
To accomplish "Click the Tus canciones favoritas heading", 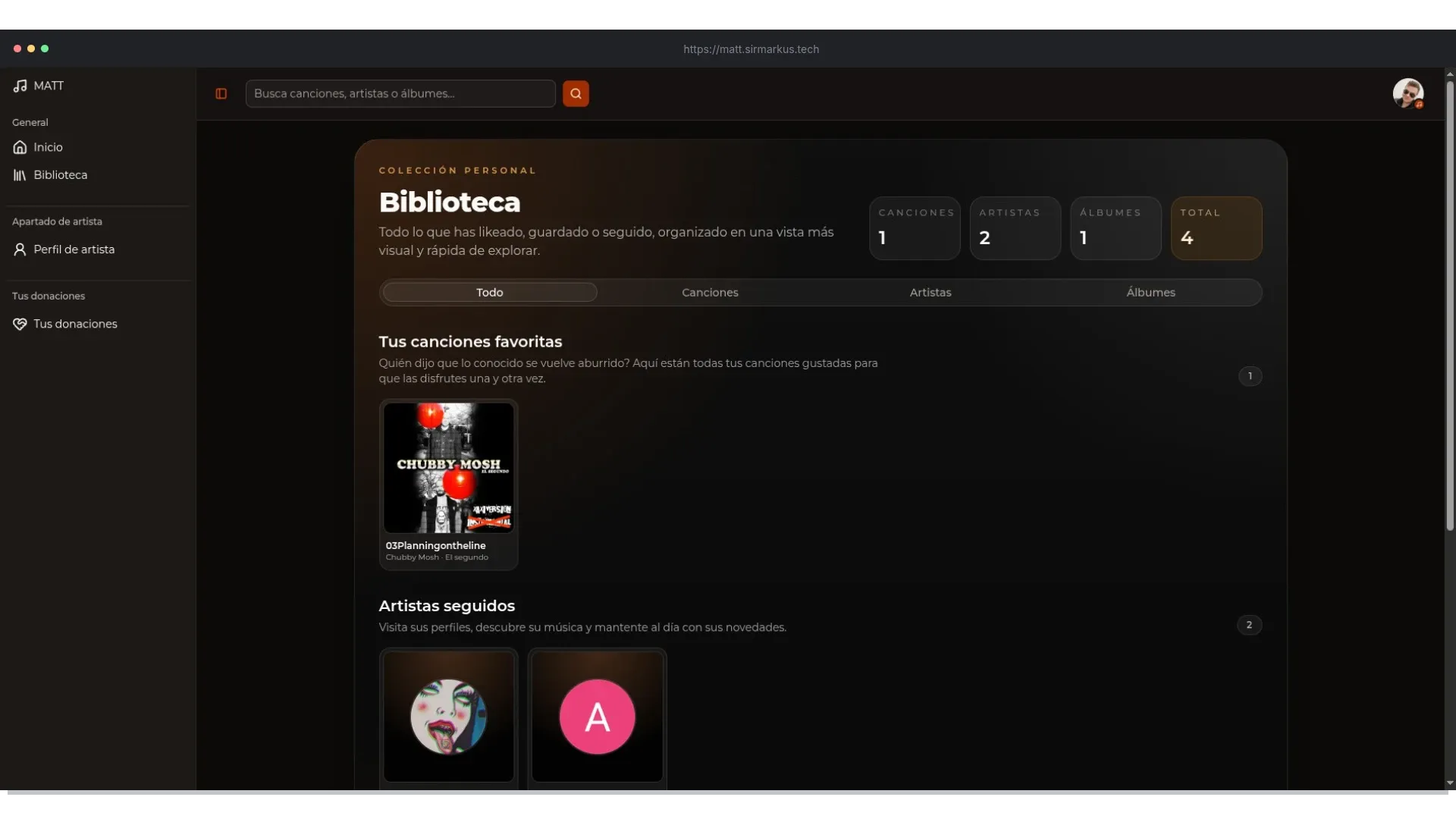I will point(470,342).
